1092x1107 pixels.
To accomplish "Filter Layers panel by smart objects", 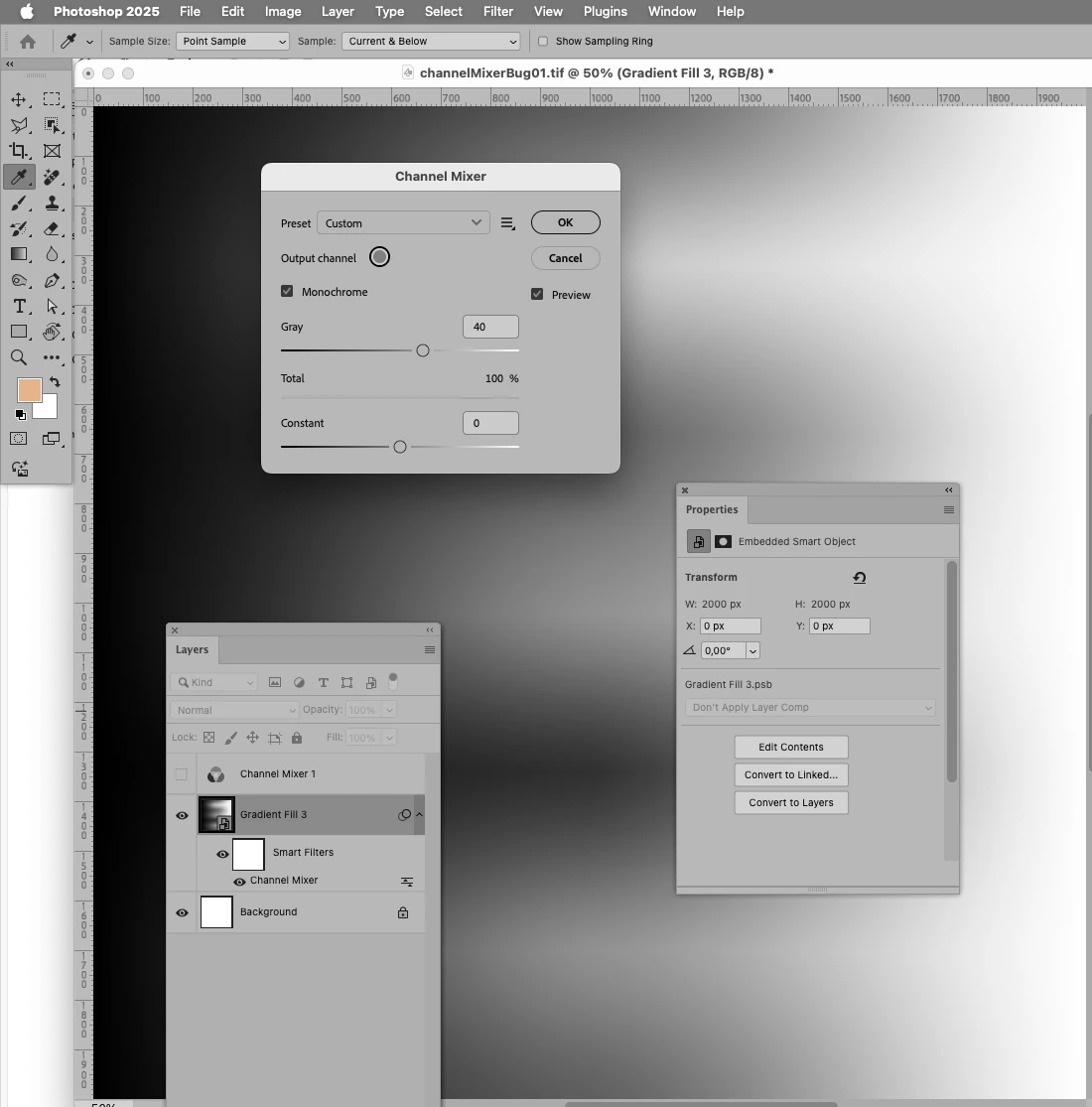I will tap(371, 683).
